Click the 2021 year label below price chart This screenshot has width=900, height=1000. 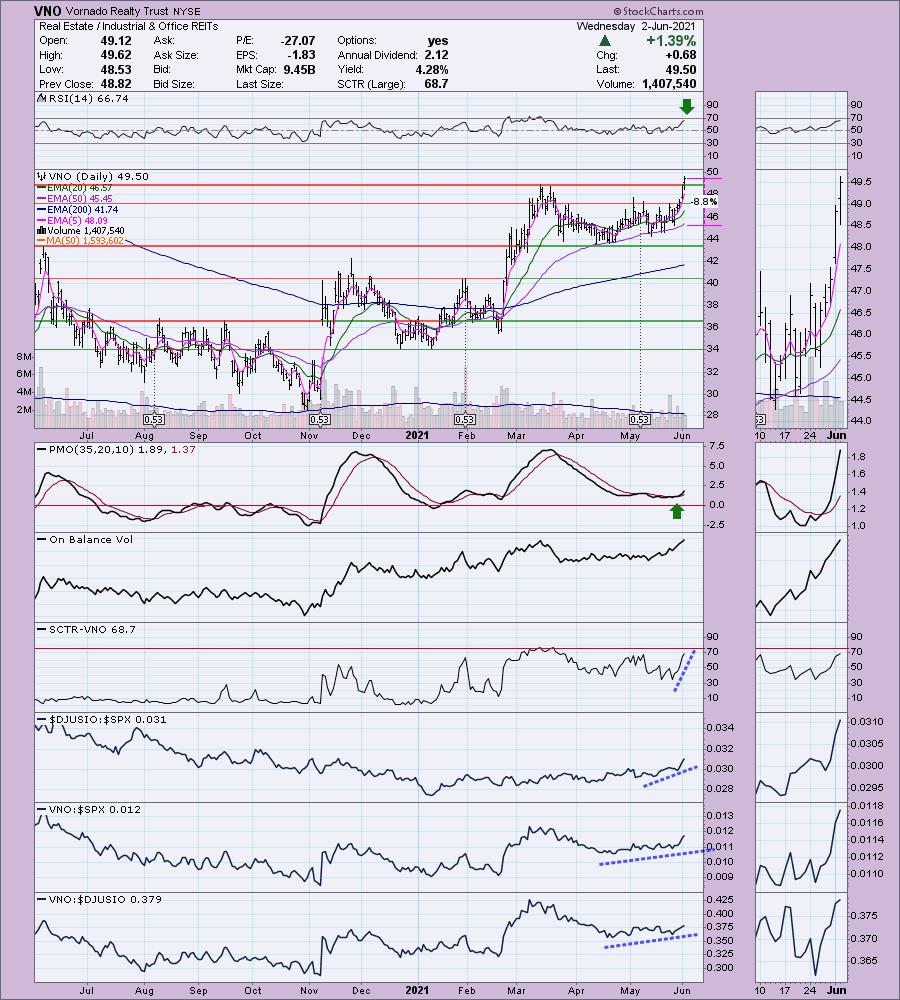click(417, 436)
